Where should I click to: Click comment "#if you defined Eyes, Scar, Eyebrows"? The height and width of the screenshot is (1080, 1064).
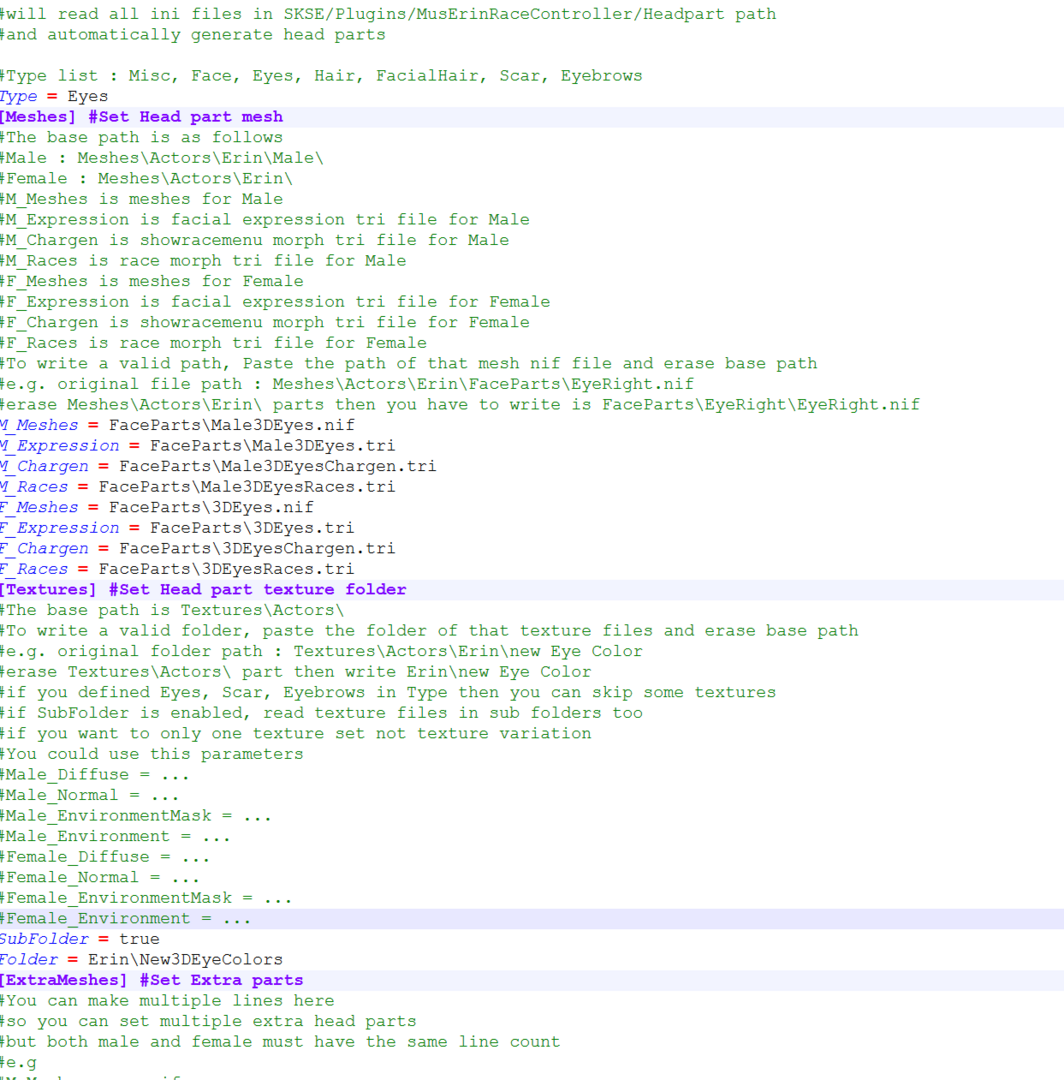point(388,693)
